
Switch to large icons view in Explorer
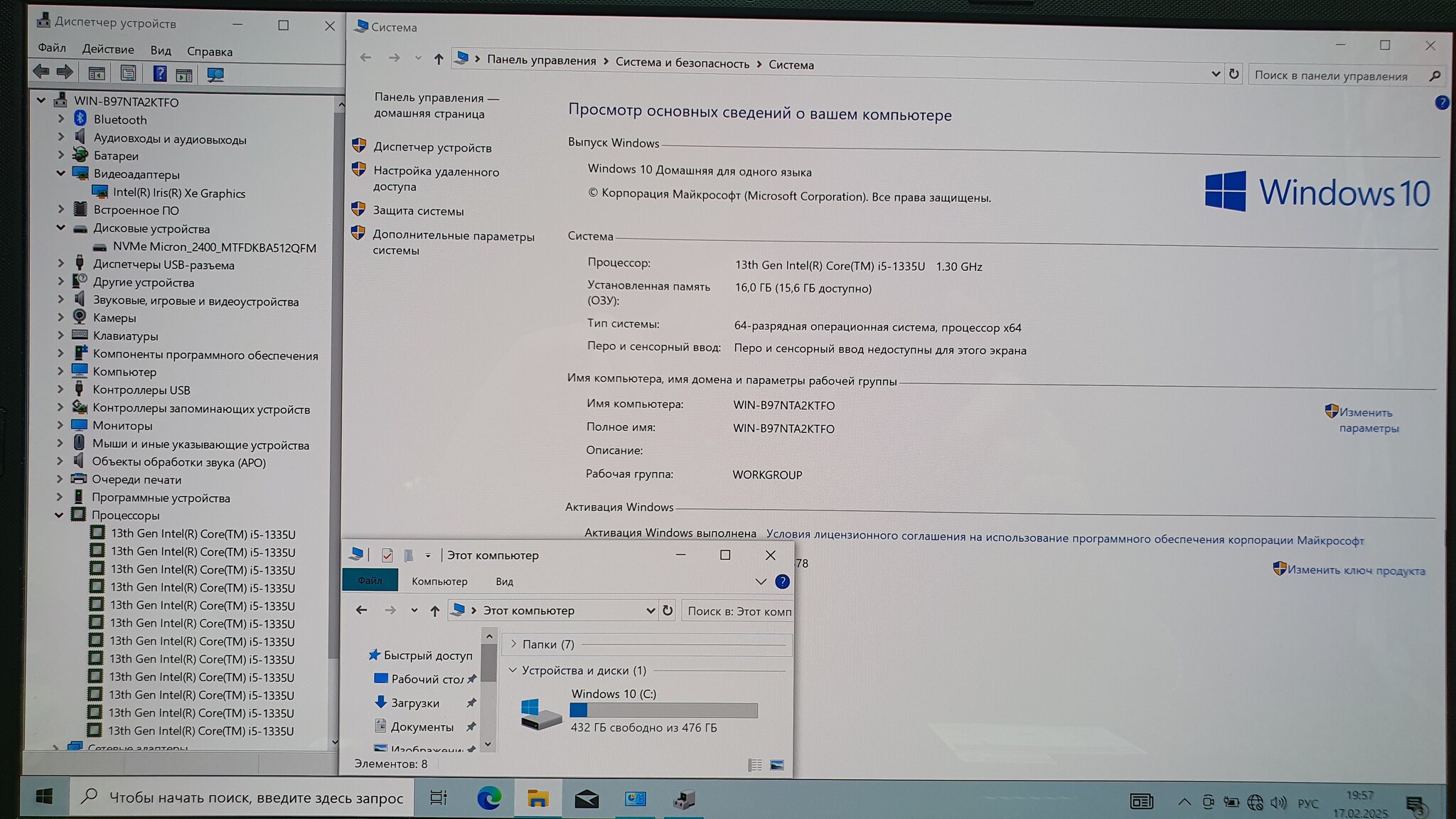(777, 765)
